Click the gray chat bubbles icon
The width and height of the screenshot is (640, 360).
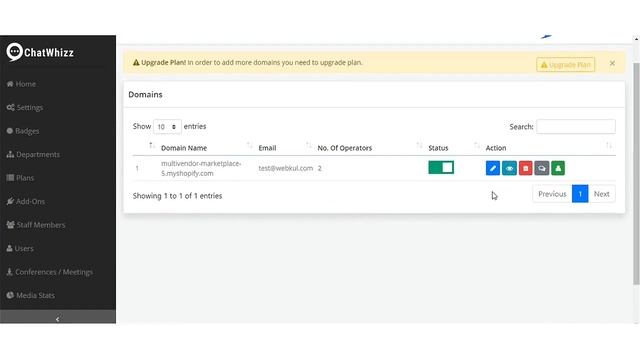pos(542,168)
